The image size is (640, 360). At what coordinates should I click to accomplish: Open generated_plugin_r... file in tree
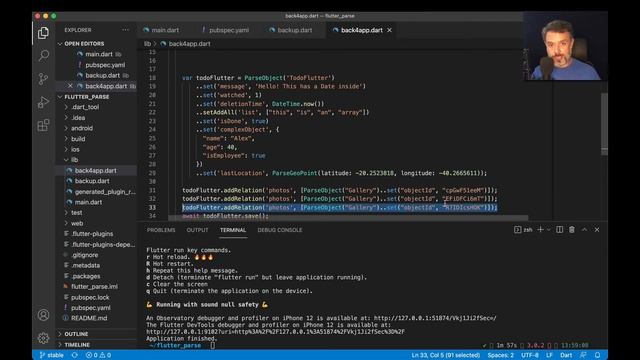click(x=105, y=191)
